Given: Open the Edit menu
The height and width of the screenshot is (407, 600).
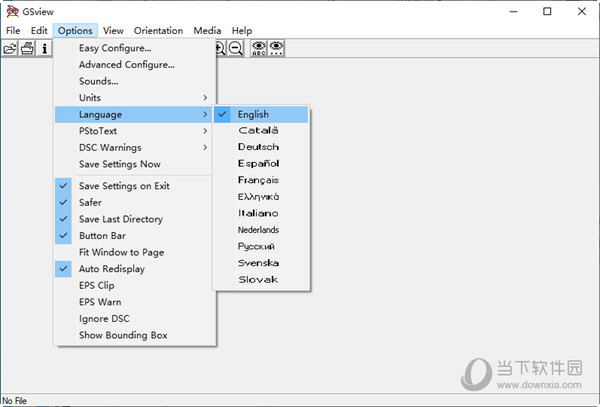Looking at the screenshot, I should pyautogui.click(x=39, y=31).
